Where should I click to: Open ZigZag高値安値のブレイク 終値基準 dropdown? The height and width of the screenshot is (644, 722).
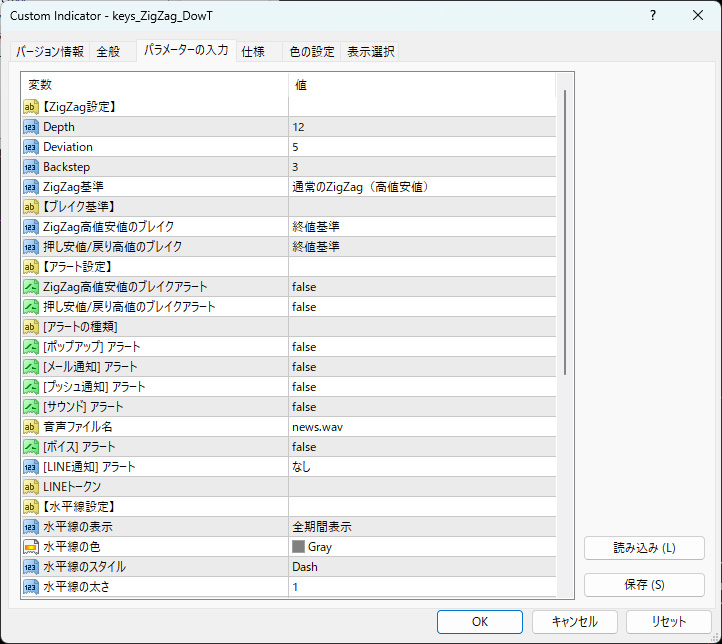422,227
